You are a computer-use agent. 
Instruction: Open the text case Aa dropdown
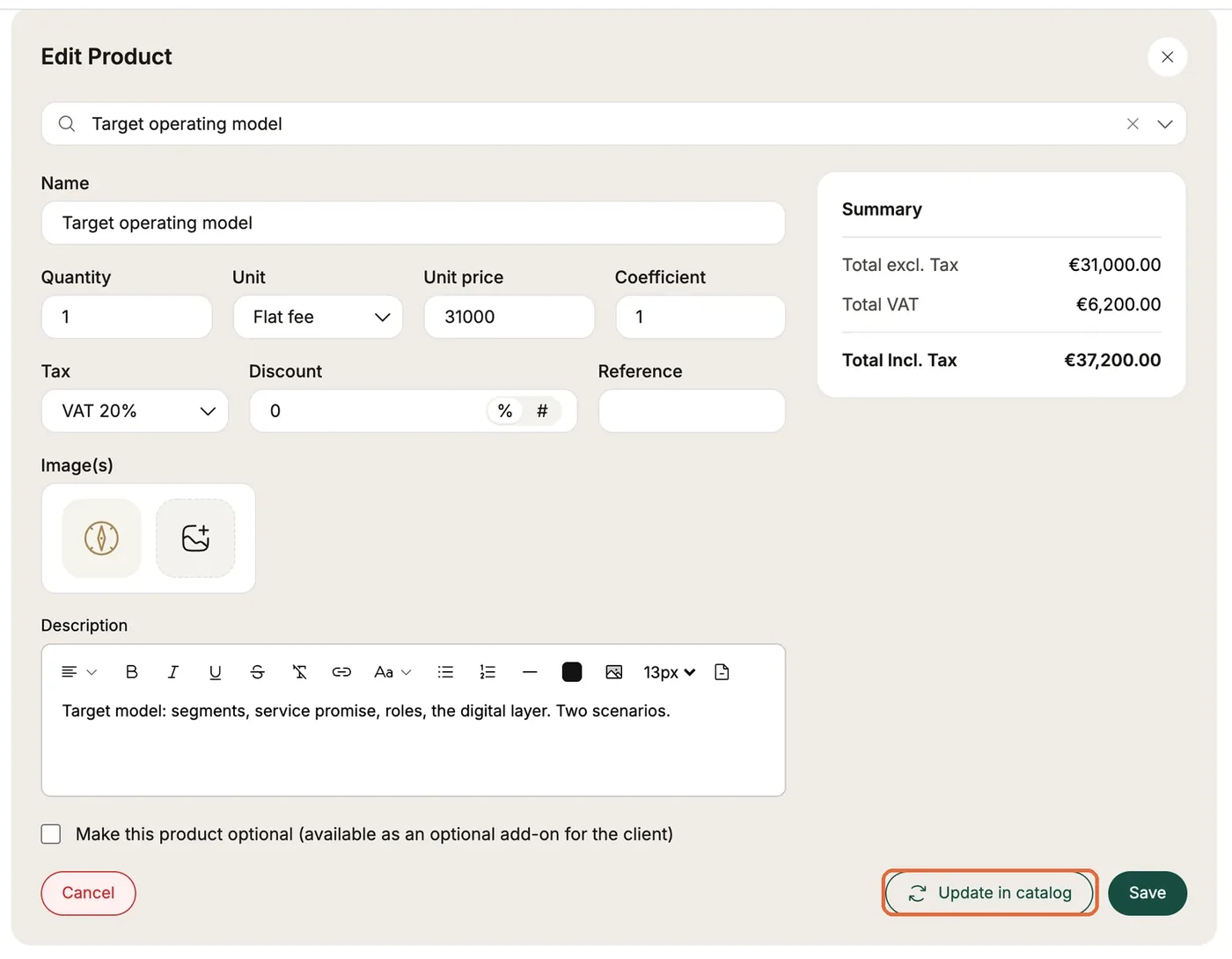(x=392, y=672)
